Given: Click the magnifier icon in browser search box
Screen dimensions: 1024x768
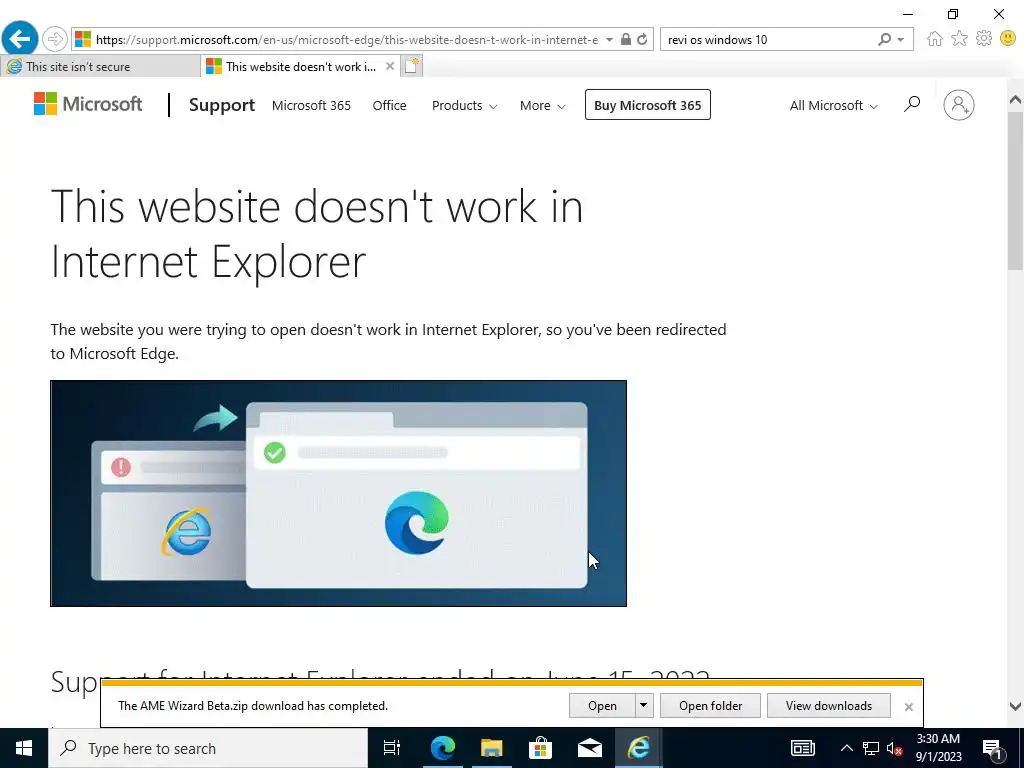Looking at the screenshot, I should (884, 39).
